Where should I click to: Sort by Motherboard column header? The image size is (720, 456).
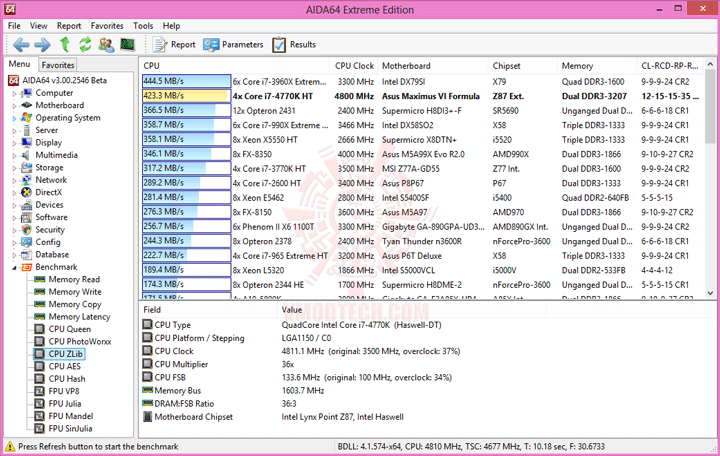tap(433, 66)
